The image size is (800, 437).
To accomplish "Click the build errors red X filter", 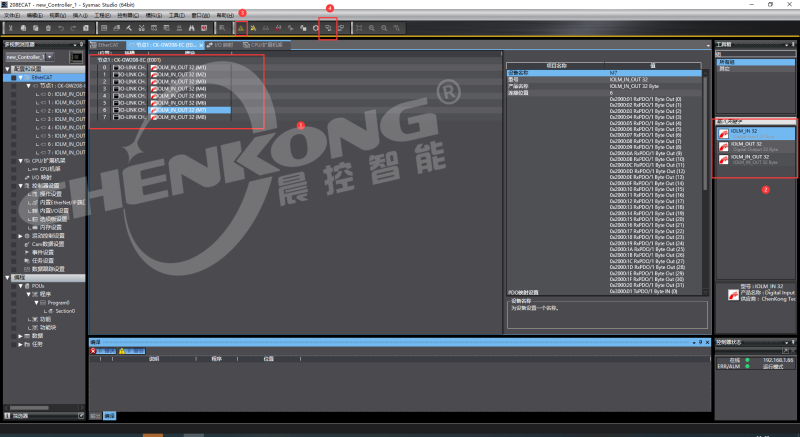I will point(103,351).
